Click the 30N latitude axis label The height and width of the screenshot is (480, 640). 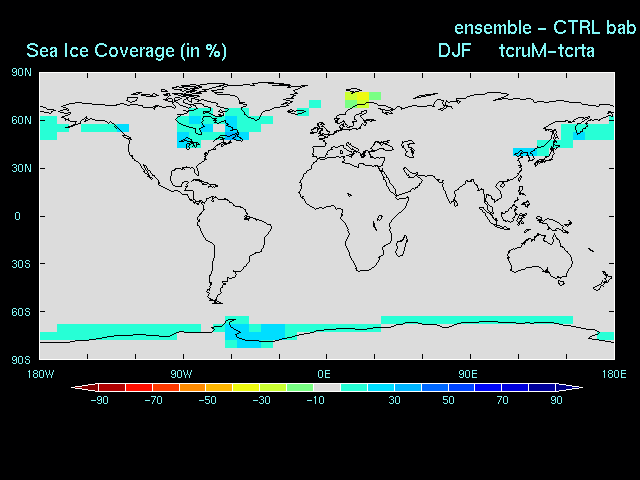(21, 168)
